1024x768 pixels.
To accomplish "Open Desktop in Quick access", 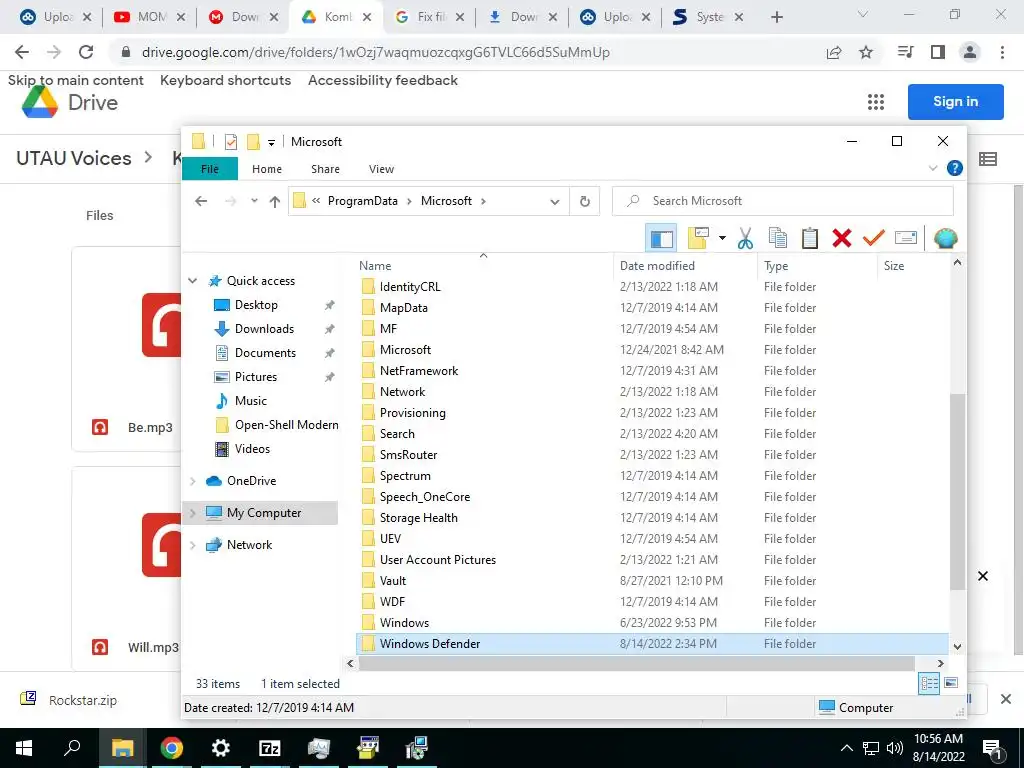I will pos(256,305).
